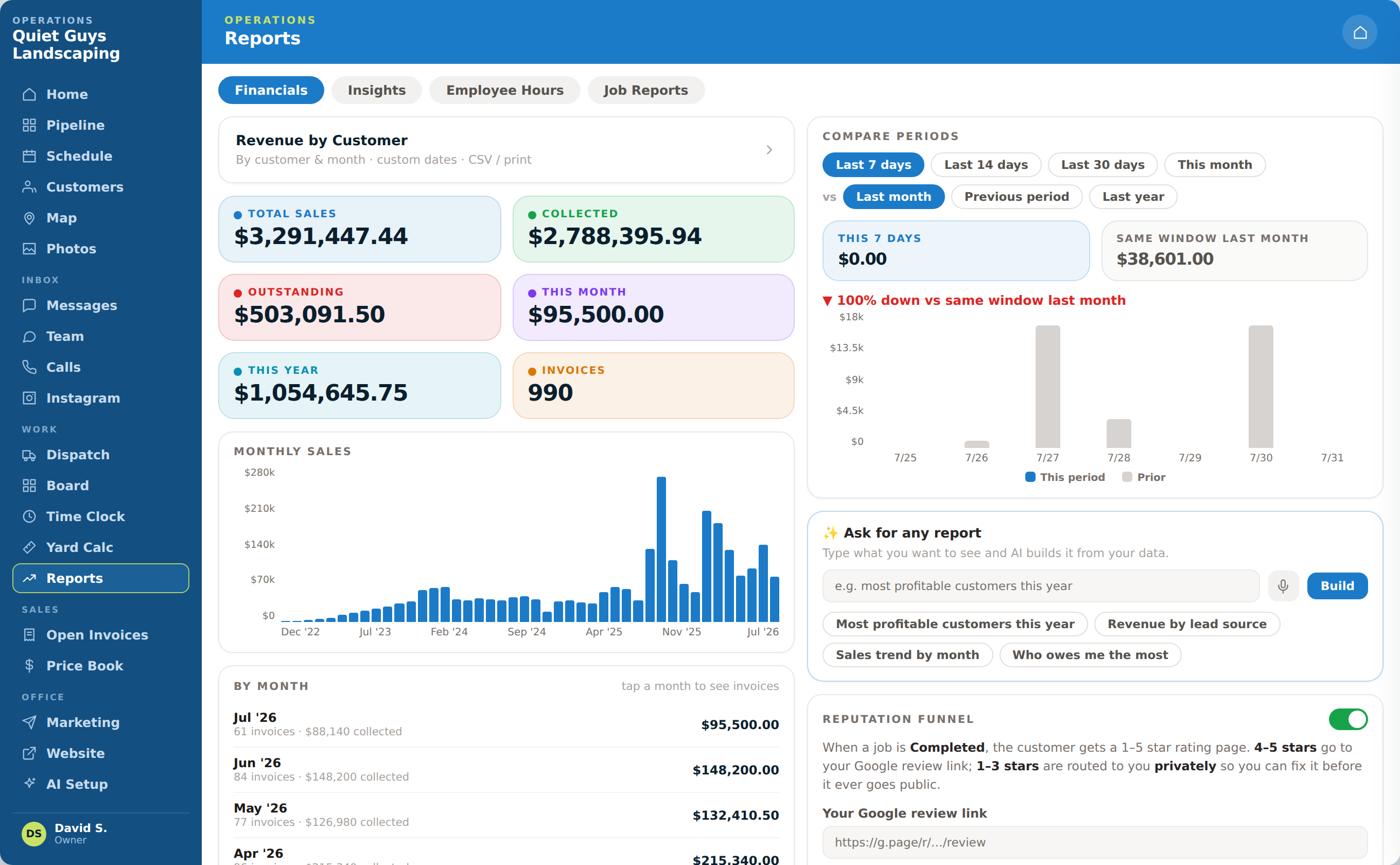Screen dimensions: 1400x865
Task: Expand Jul '26 month invoices row
Action: pos(506,724)
